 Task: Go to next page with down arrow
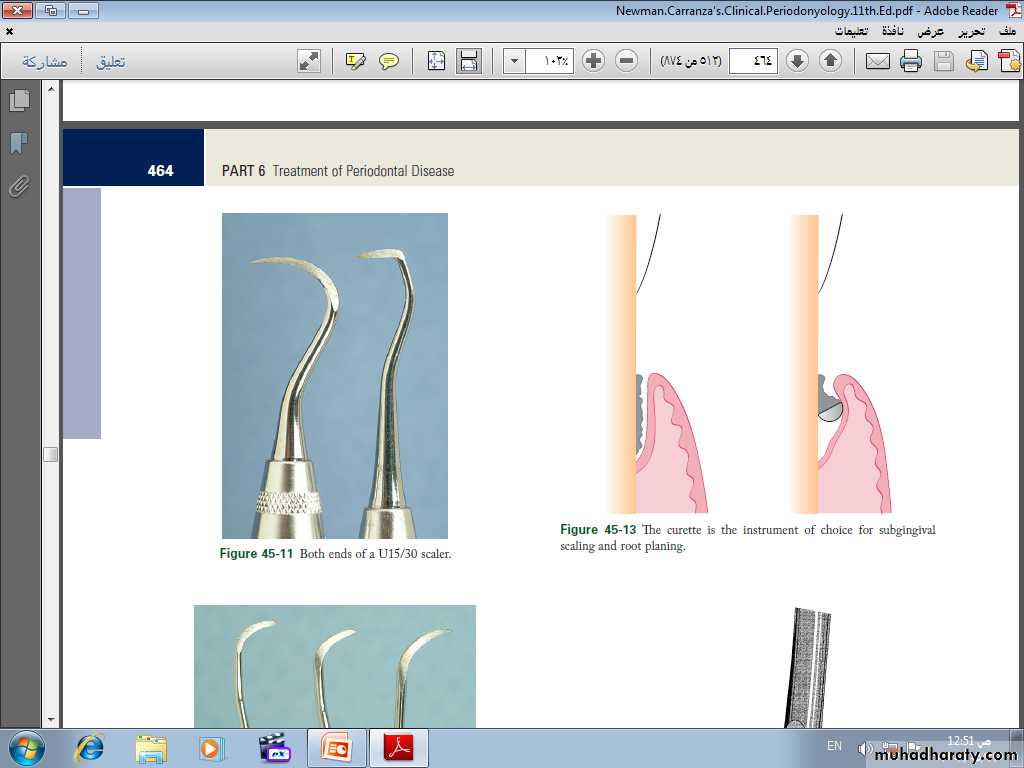[797, 61]
